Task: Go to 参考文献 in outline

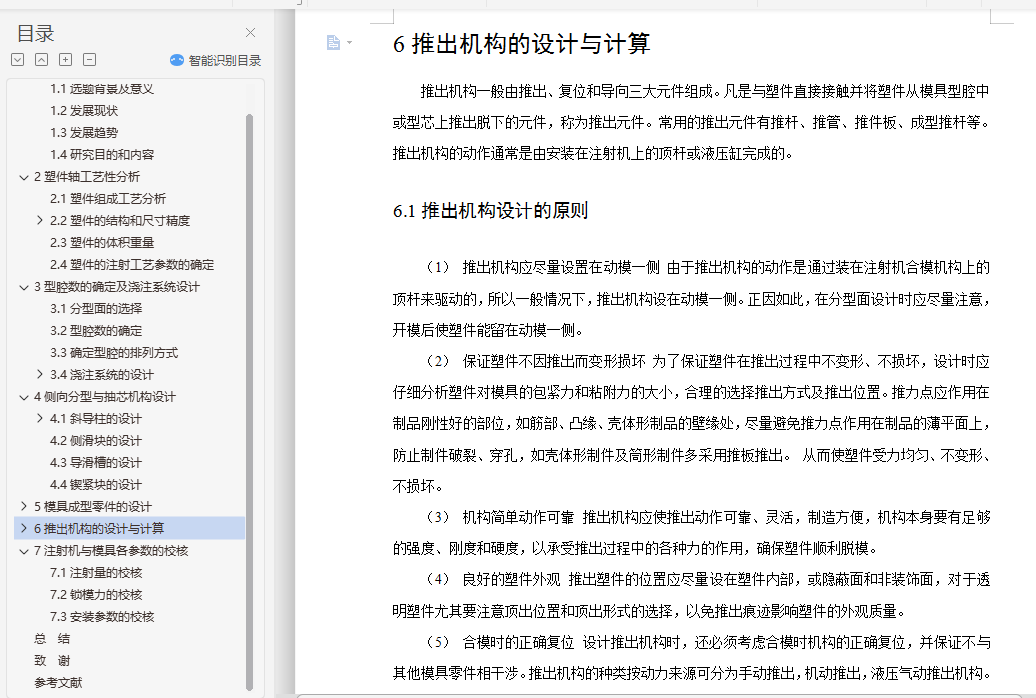Action: point(58,682)
